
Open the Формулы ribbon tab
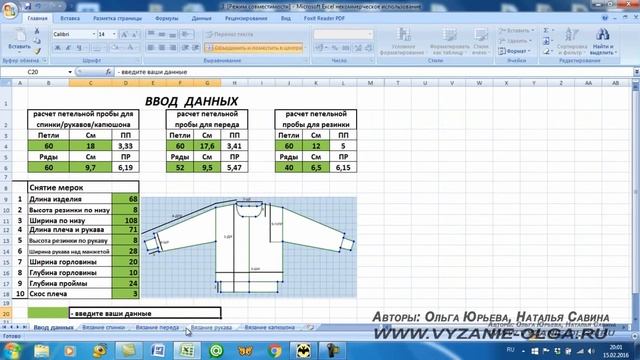167,18
